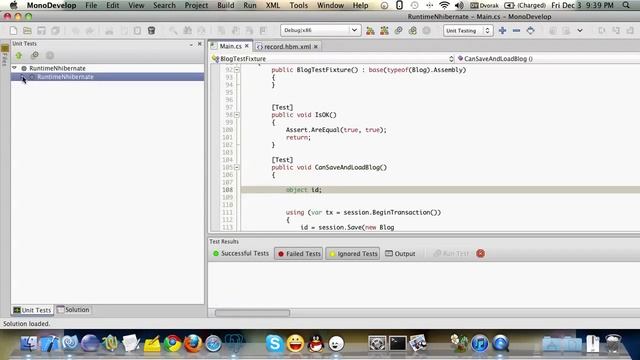Close the record.hbm.xml tab
This screenshot has width=640, height=360.
[x=316, y=47]
